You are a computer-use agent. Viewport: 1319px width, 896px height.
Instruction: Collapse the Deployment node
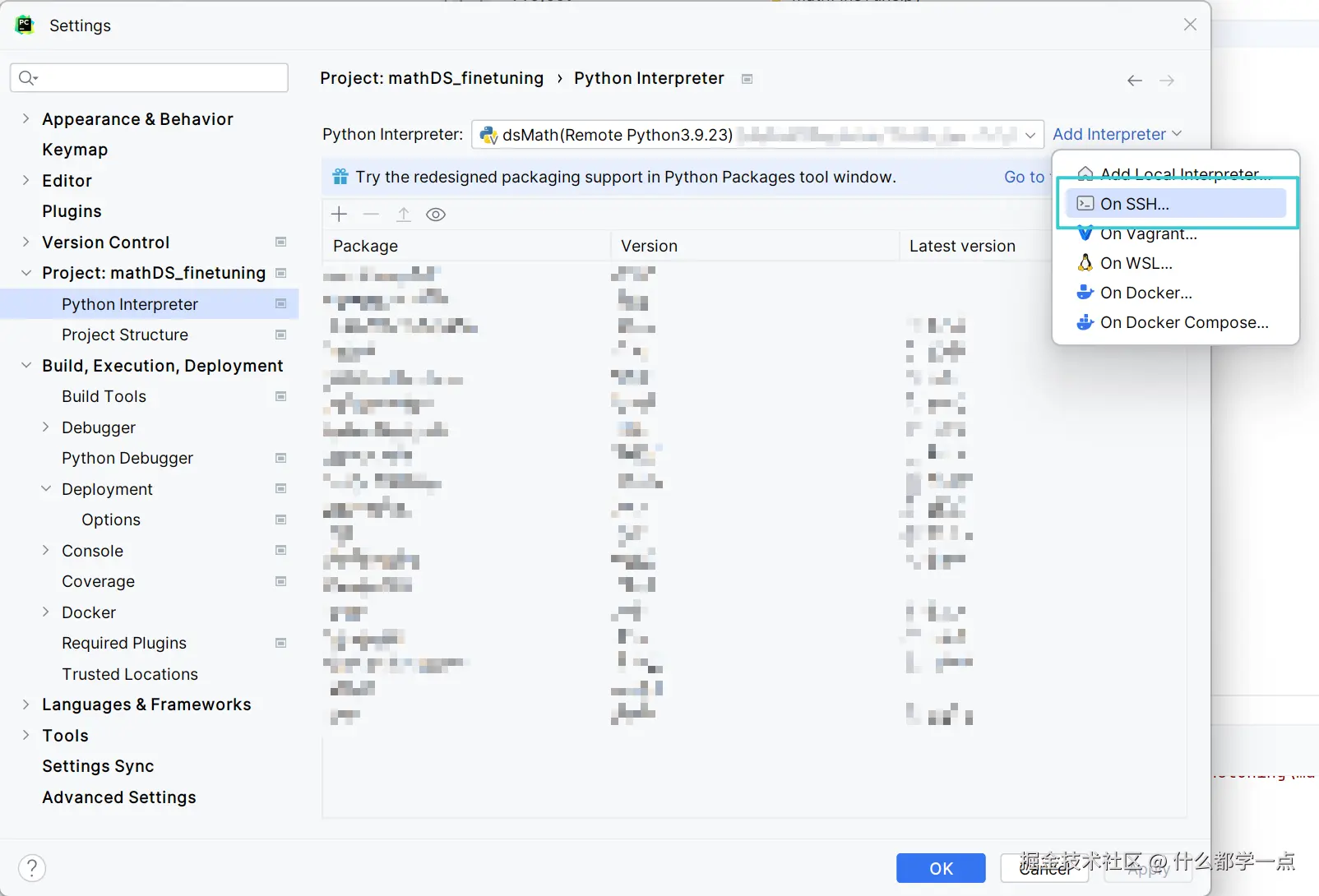[x=45, y=488]
